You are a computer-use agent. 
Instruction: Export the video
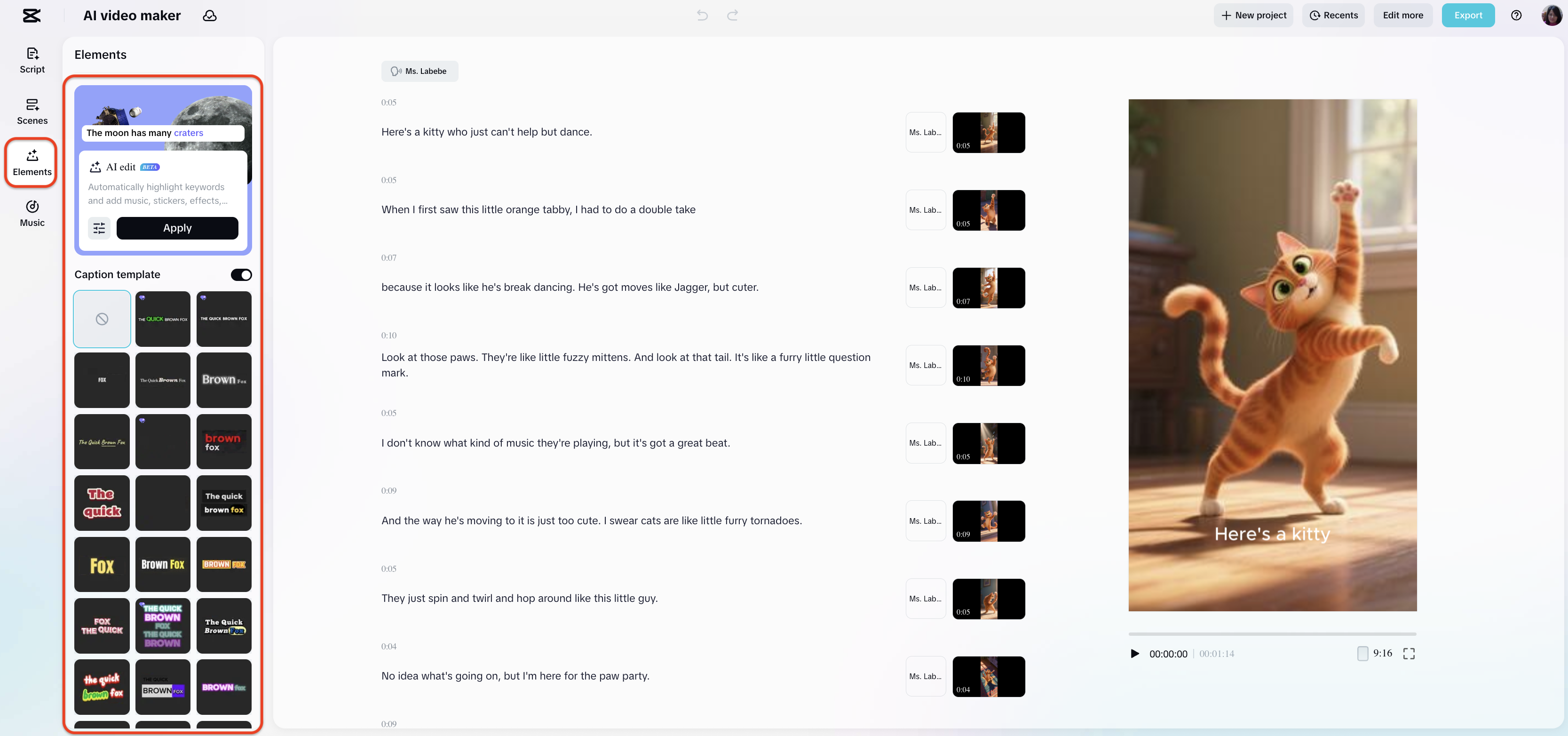point(1468,15)
